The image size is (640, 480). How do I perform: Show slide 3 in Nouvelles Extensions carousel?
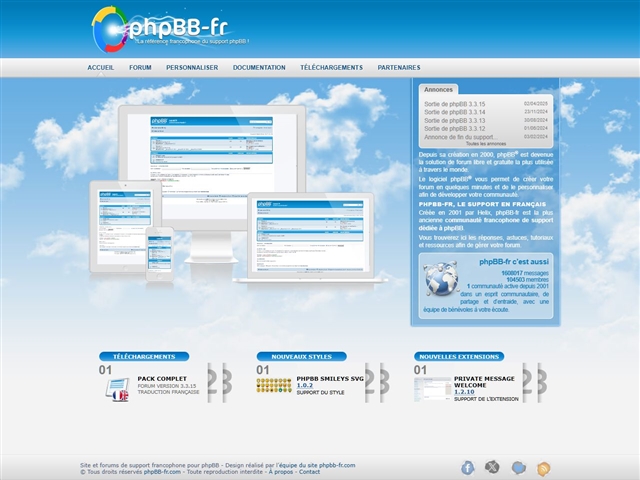(544, 383)
